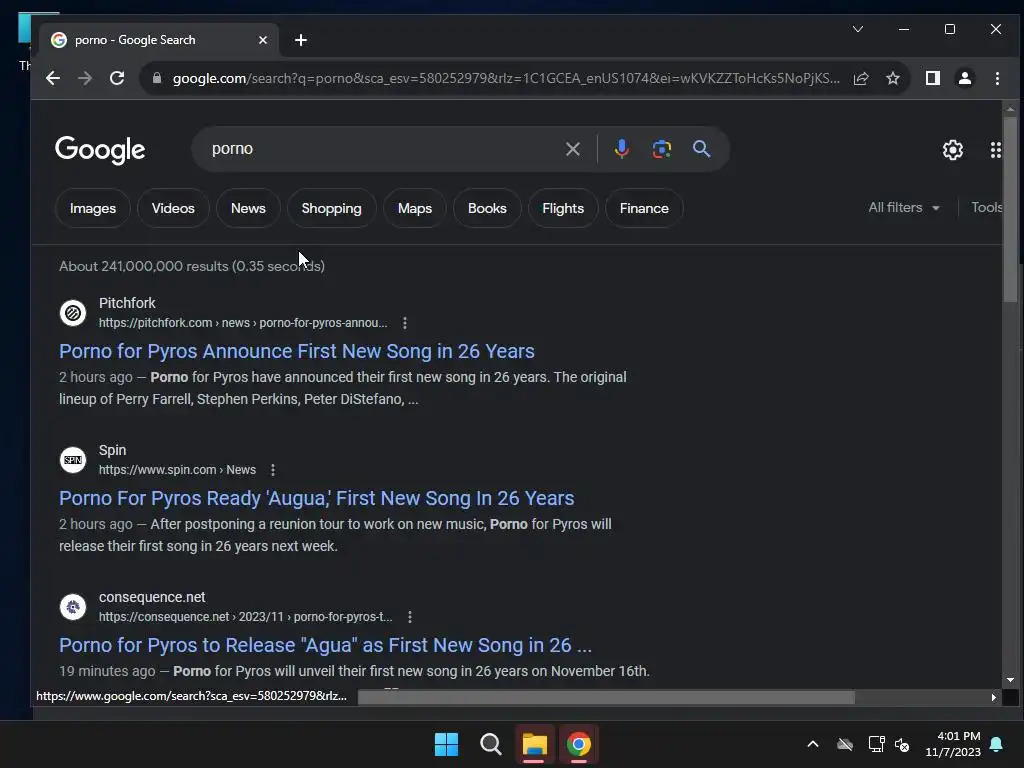
Task: Start voice search with the microphone icon
Action: click(622, 149)
